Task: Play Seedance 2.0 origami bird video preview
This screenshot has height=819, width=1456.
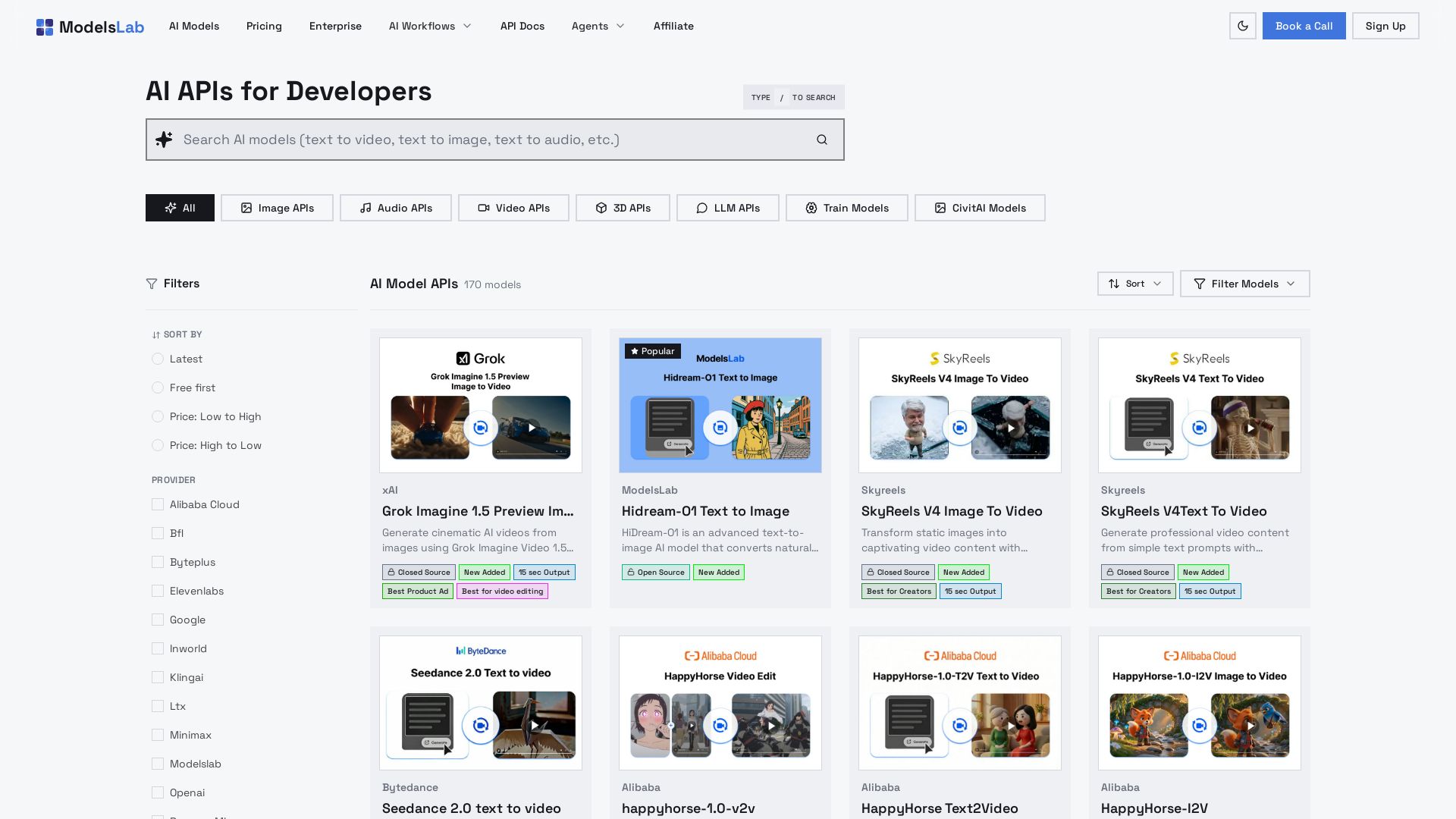Action: tap(535, 725)
